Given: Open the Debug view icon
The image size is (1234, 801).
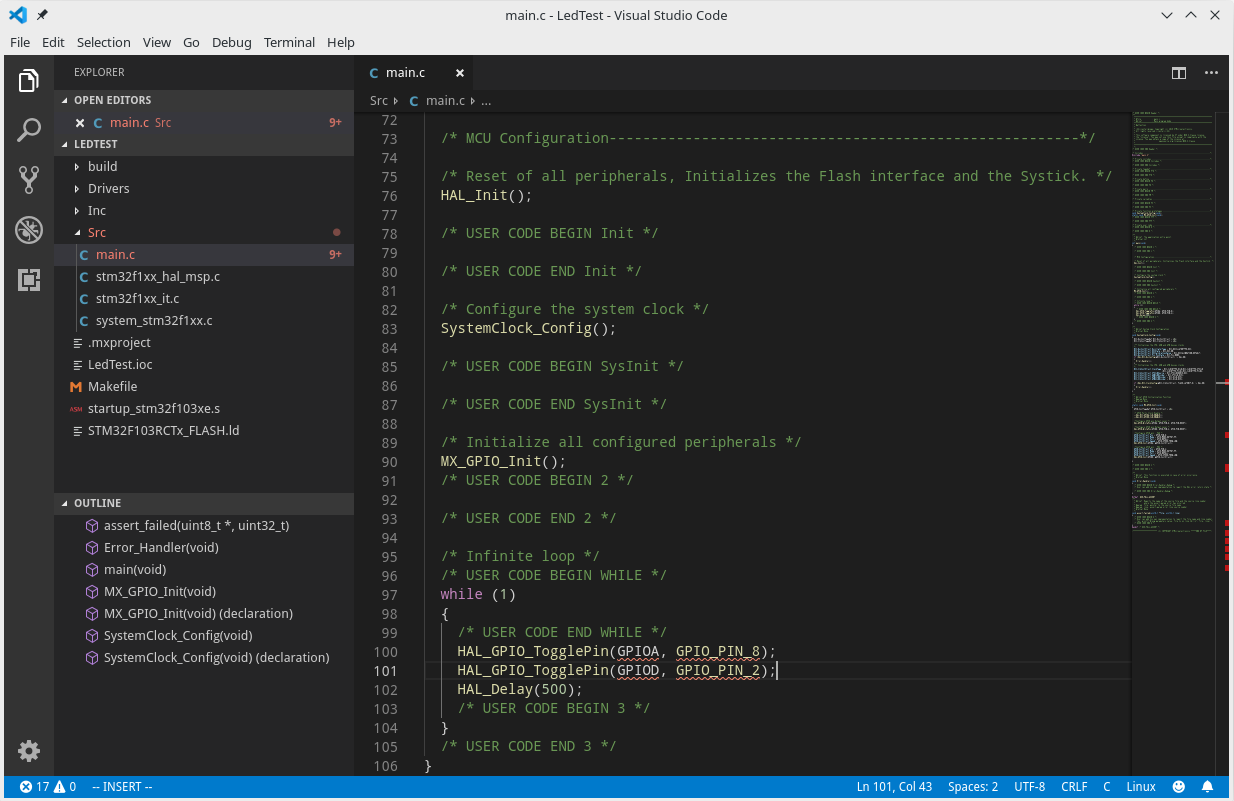Looking at the screenshot, I should (x=29, y=230).
